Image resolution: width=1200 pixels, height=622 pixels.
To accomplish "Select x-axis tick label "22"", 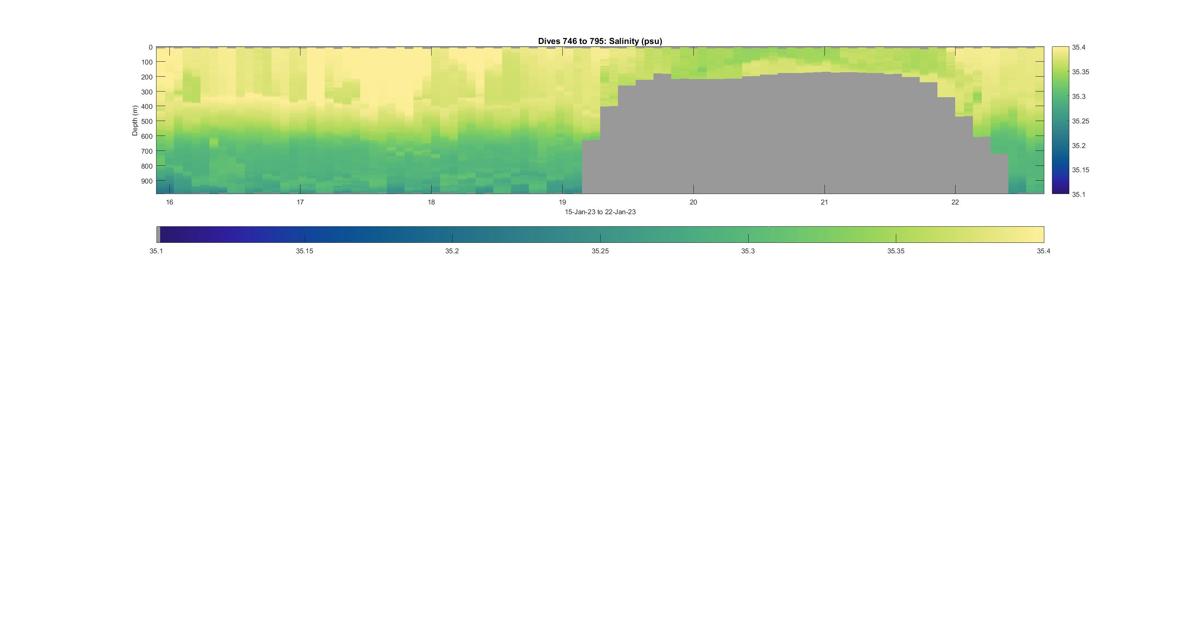I will click(x=955, y=202).
